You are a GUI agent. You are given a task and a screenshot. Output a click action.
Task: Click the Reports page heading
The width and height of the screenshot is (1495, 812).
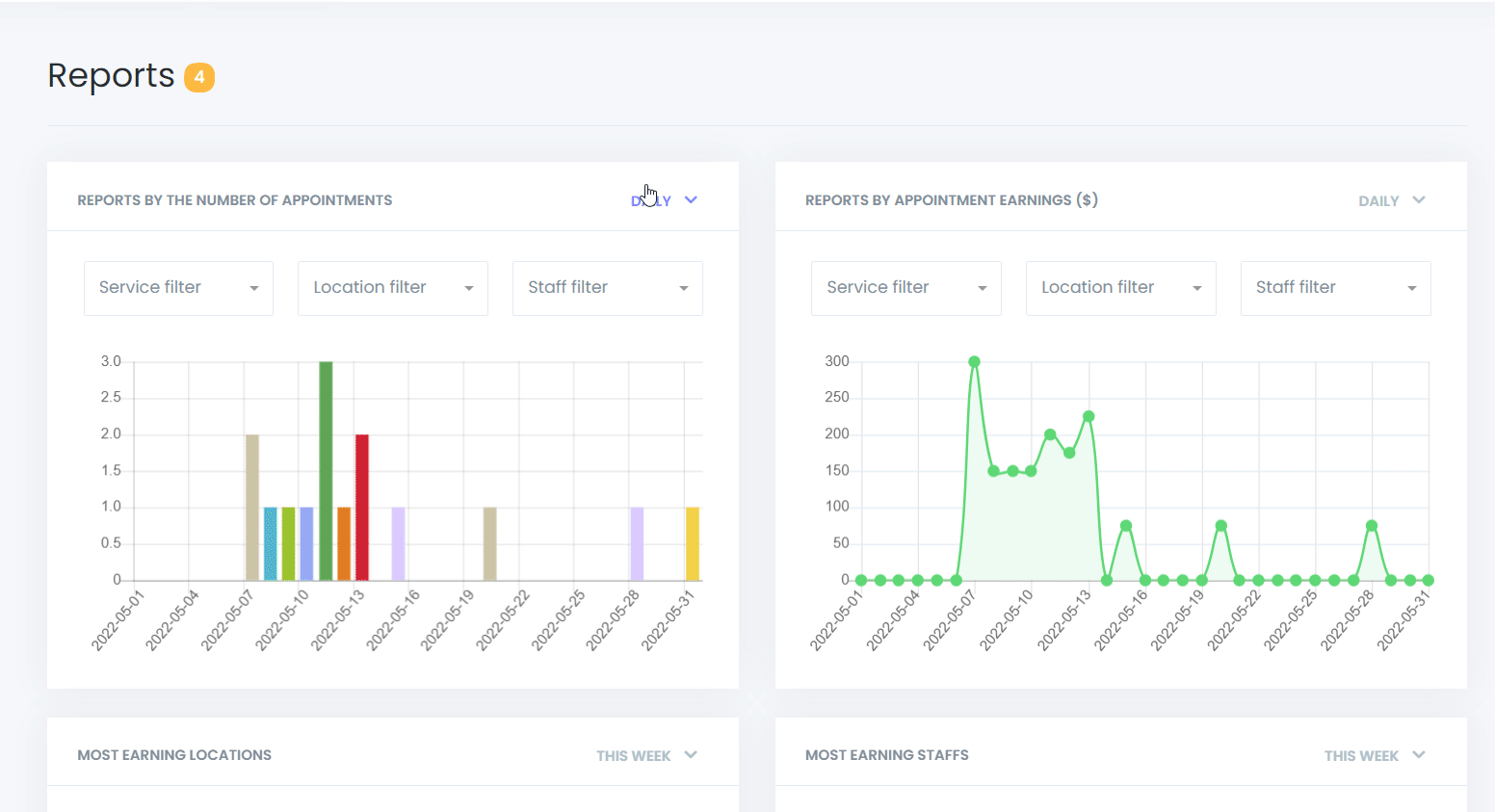[111, 76]
